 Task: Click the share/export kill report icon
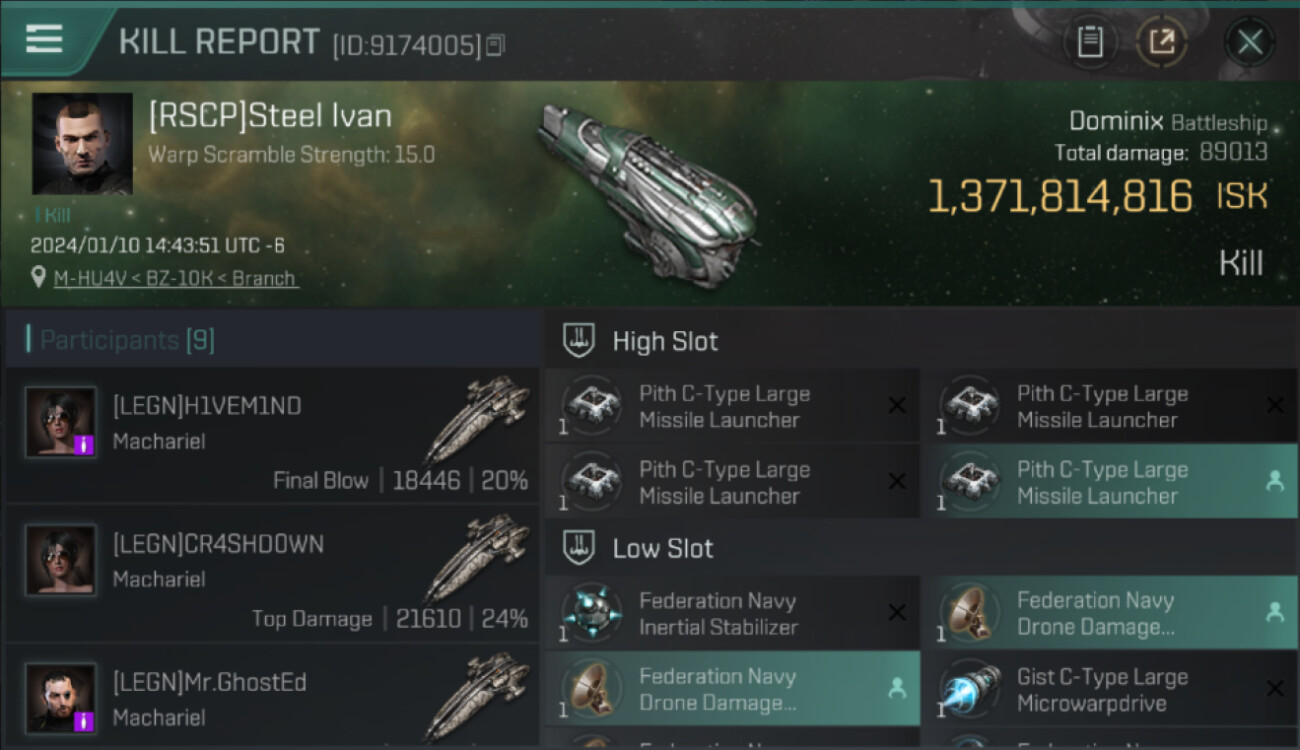[x=1161, y=42]
